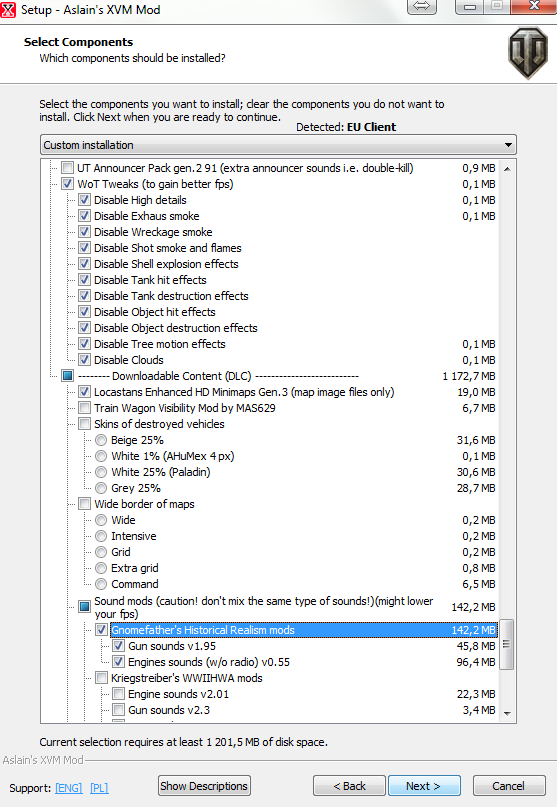The height and width of the screenshot is (807, 557).
Task: Open the ENG support link
Action: (69, 787)
